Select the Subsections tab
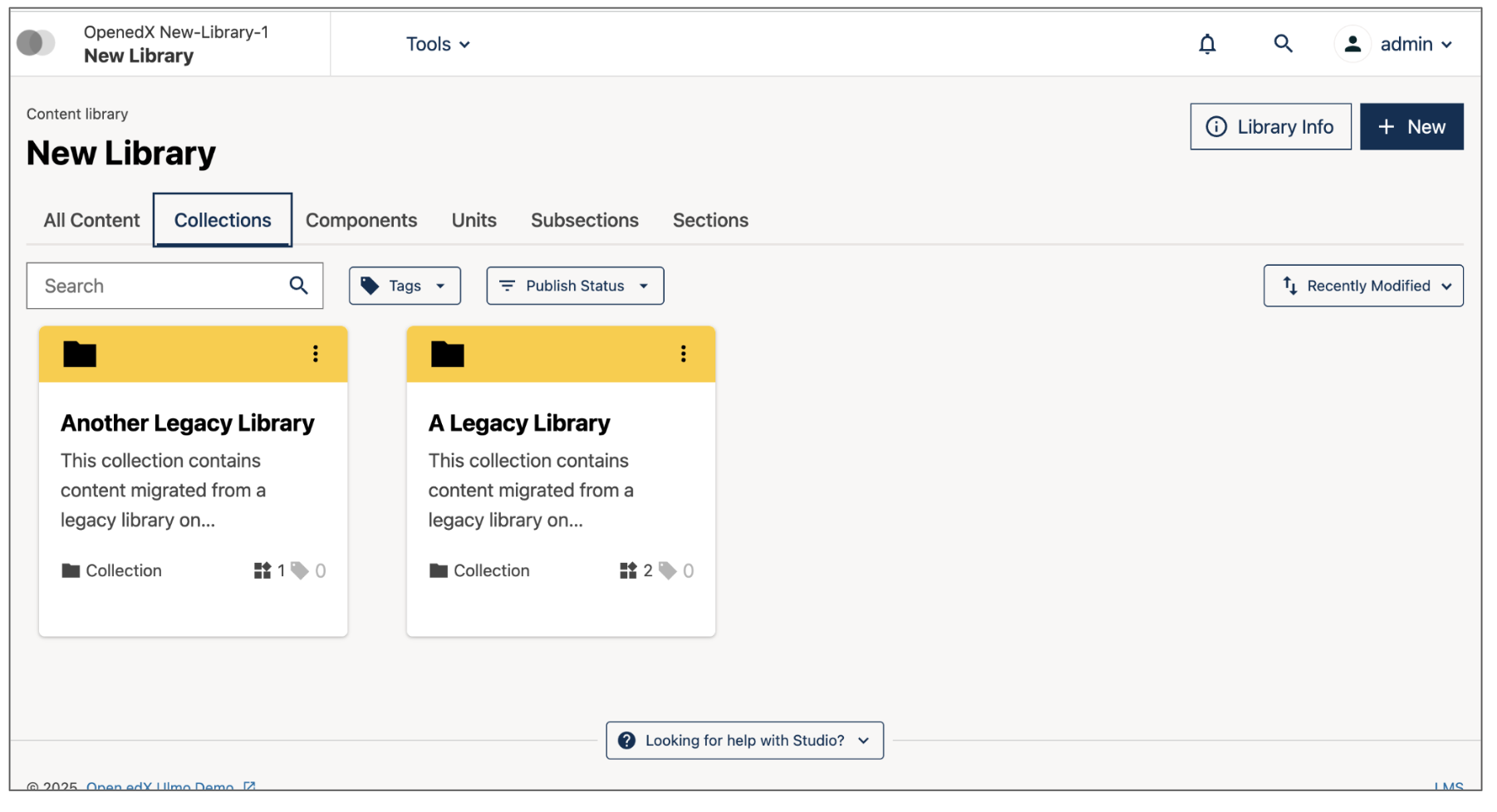Viewport: 1497px width, 812px height. click(584, 220)
